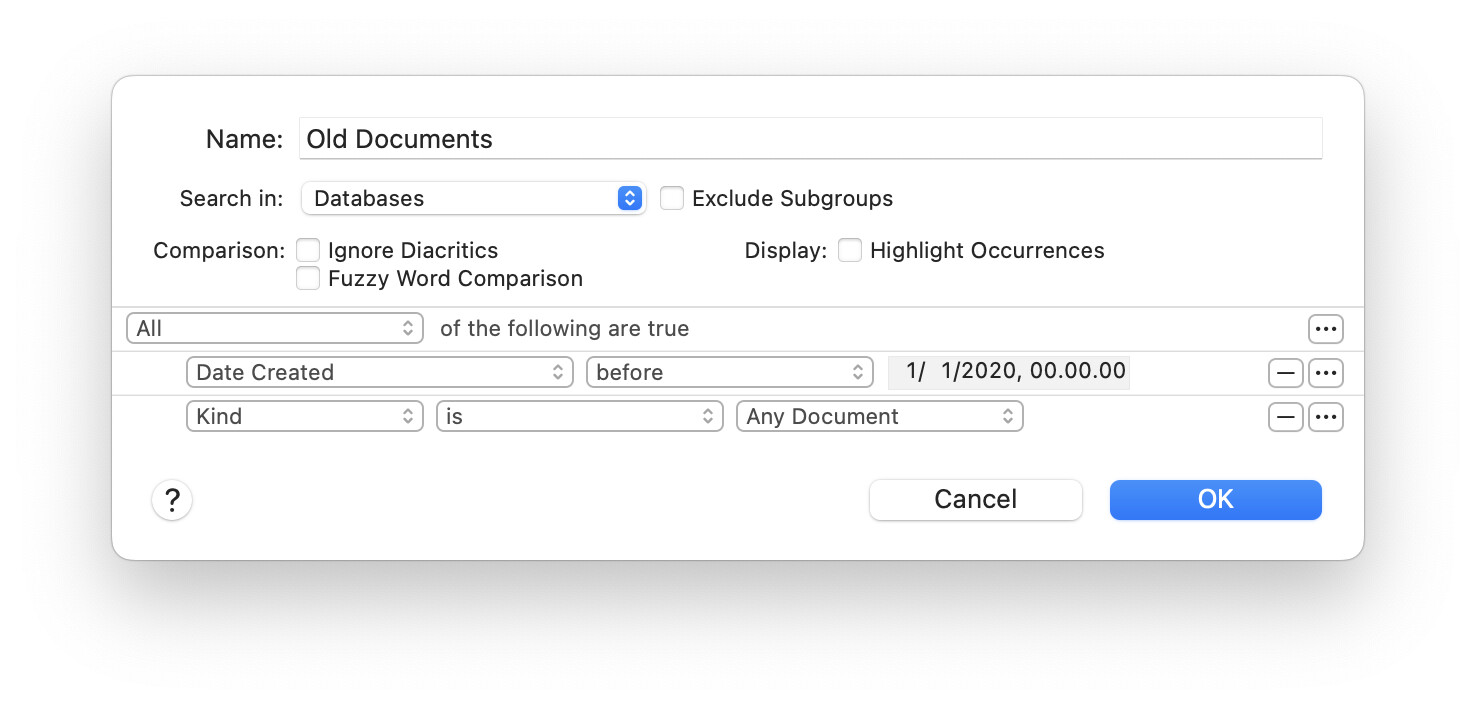Click the Cancel button
1476x708 pixels.
(x=975, y=500)
